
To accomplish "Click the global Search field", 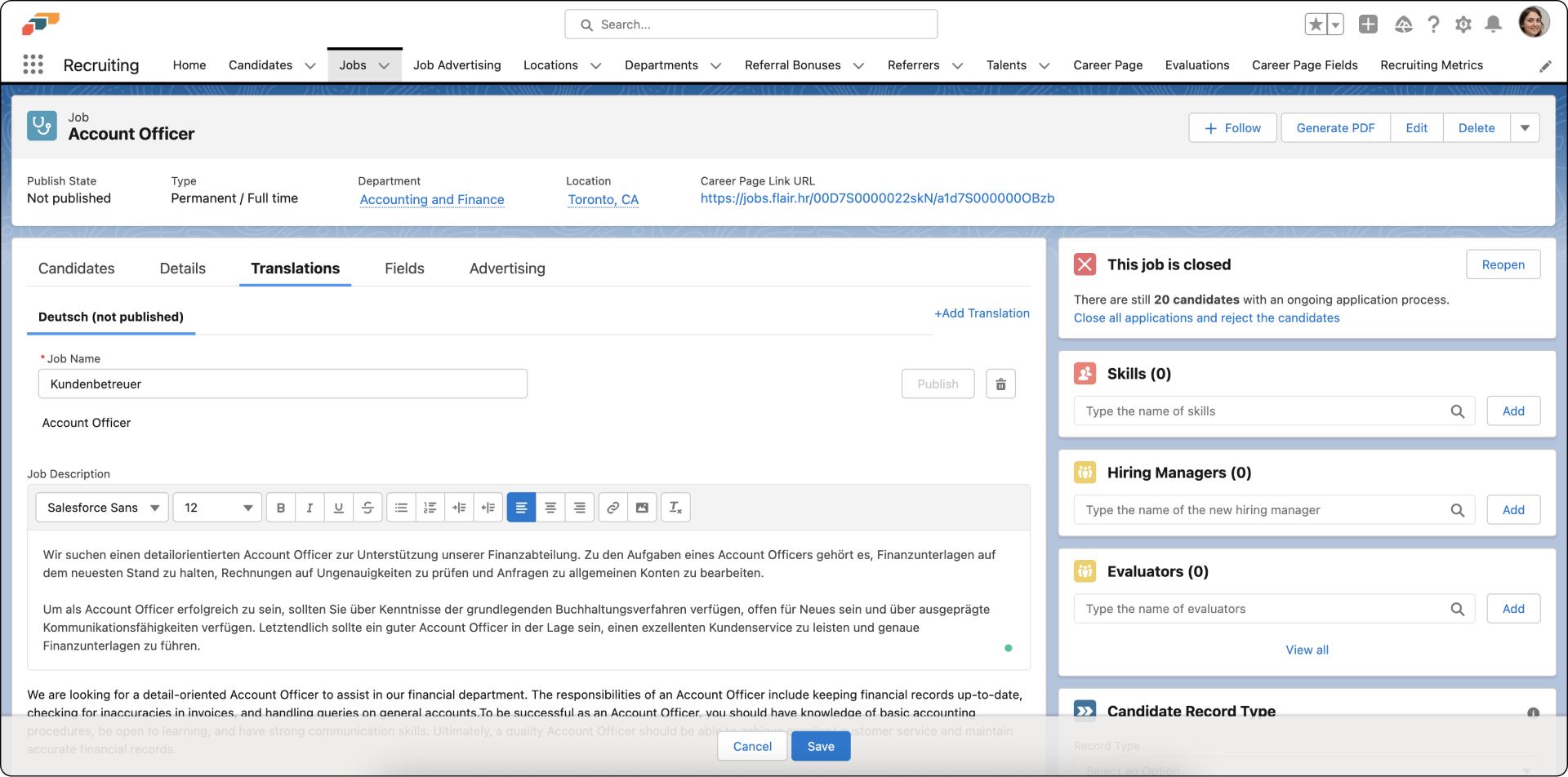I will click(x=751, y=24).
